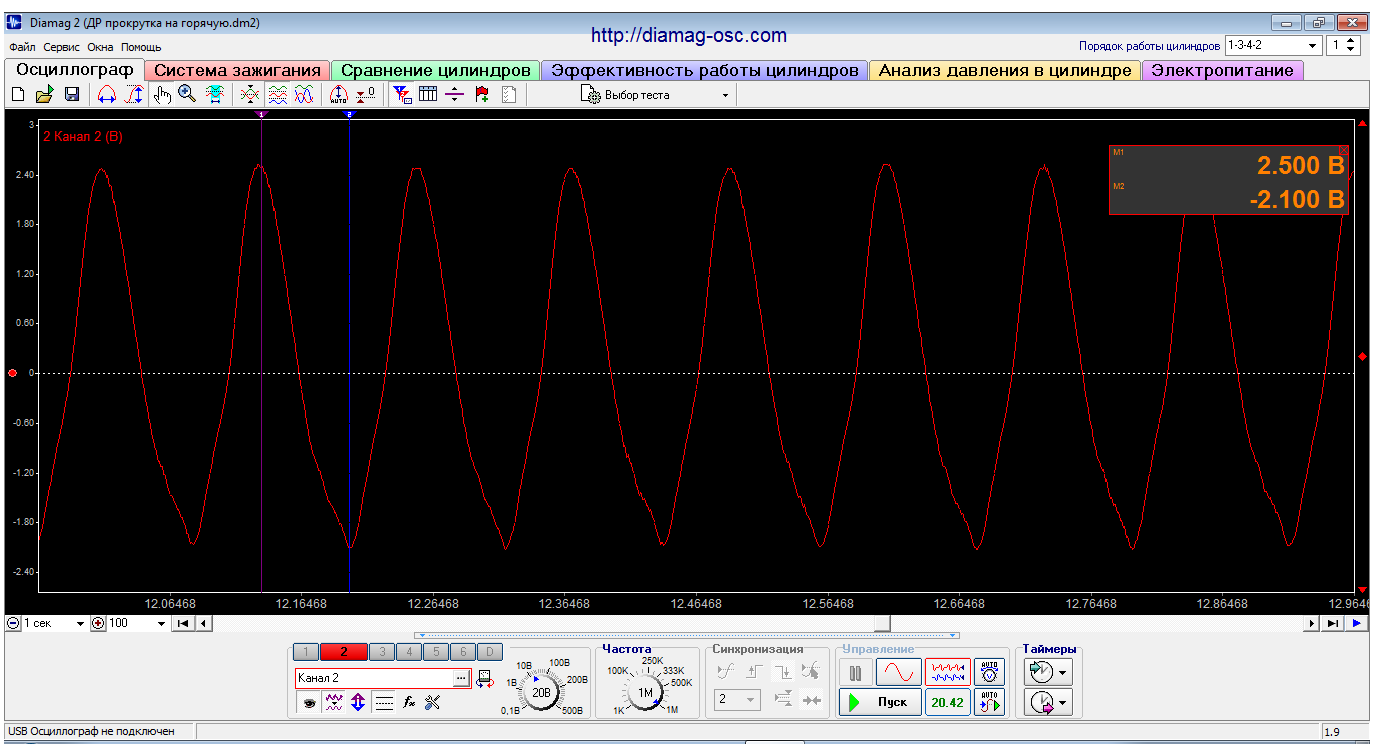Toggle channel 5 button
Image resolution: width=1382 pixels, height=744 pixels.
[x=435, y=652]
